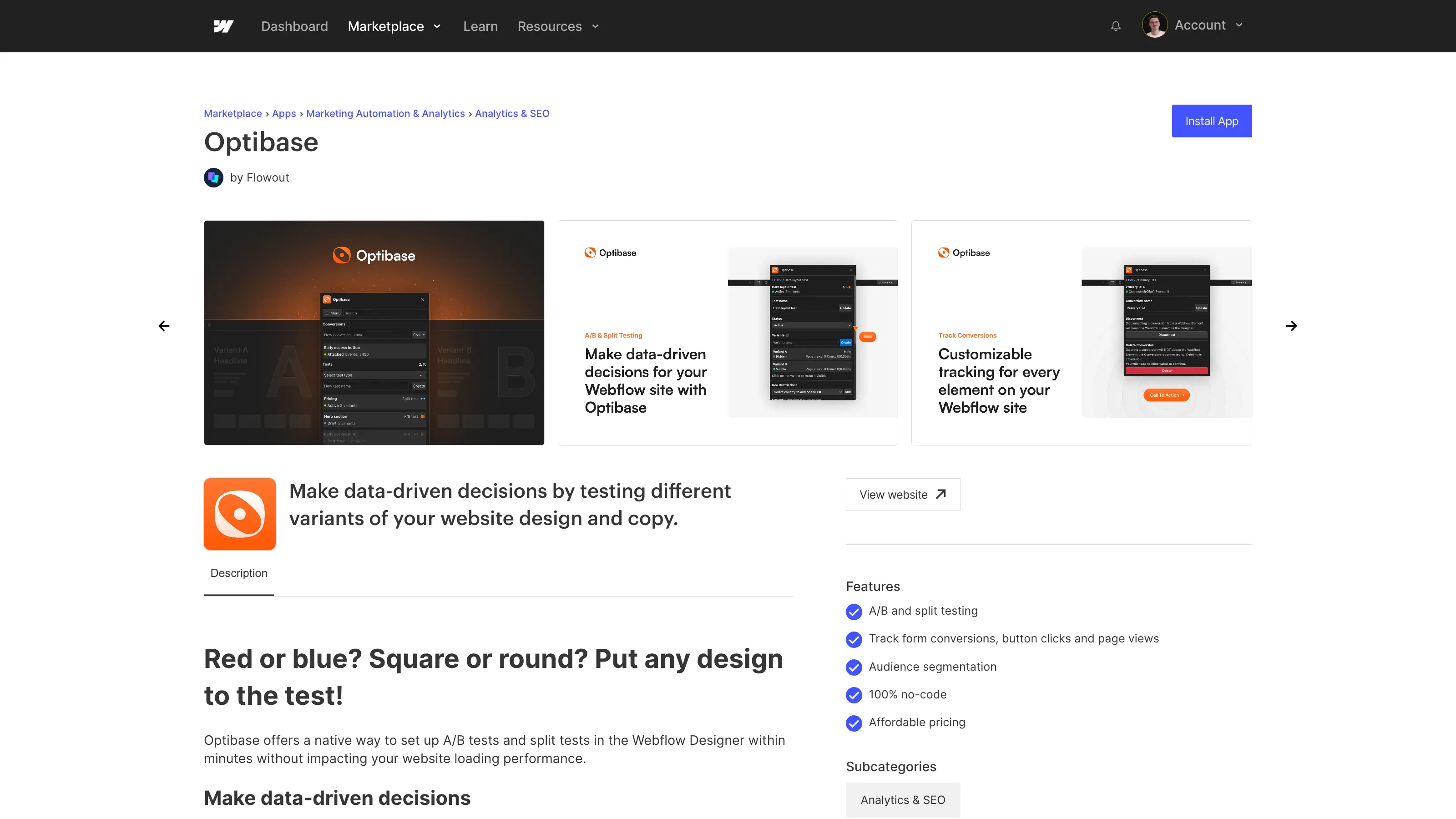Click the Dashboard navigation menu item
This screenshot has height=819, width=1456.
click(295, 26)
